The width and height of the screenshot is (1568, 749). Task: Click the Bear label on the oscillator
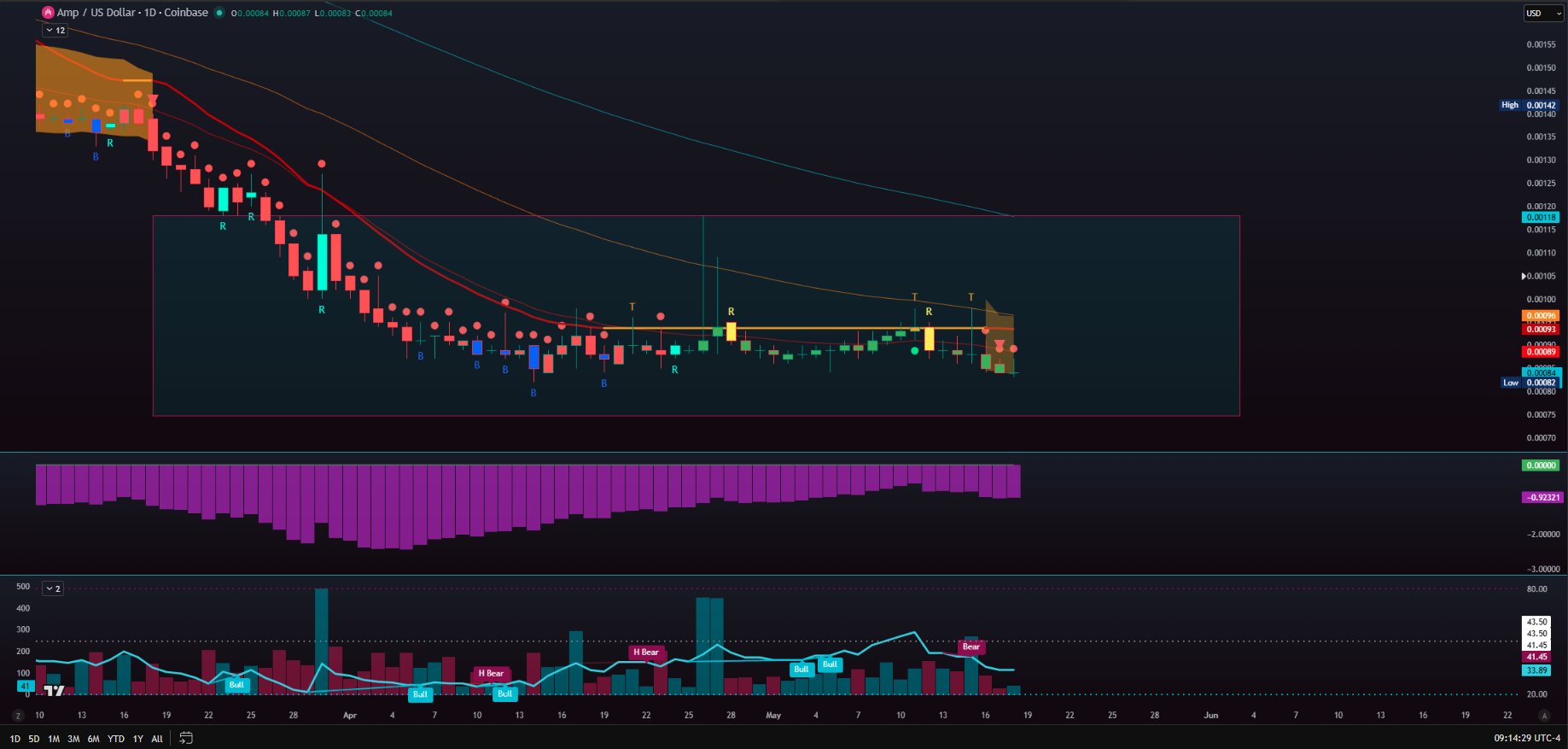[x=971, y=647]
